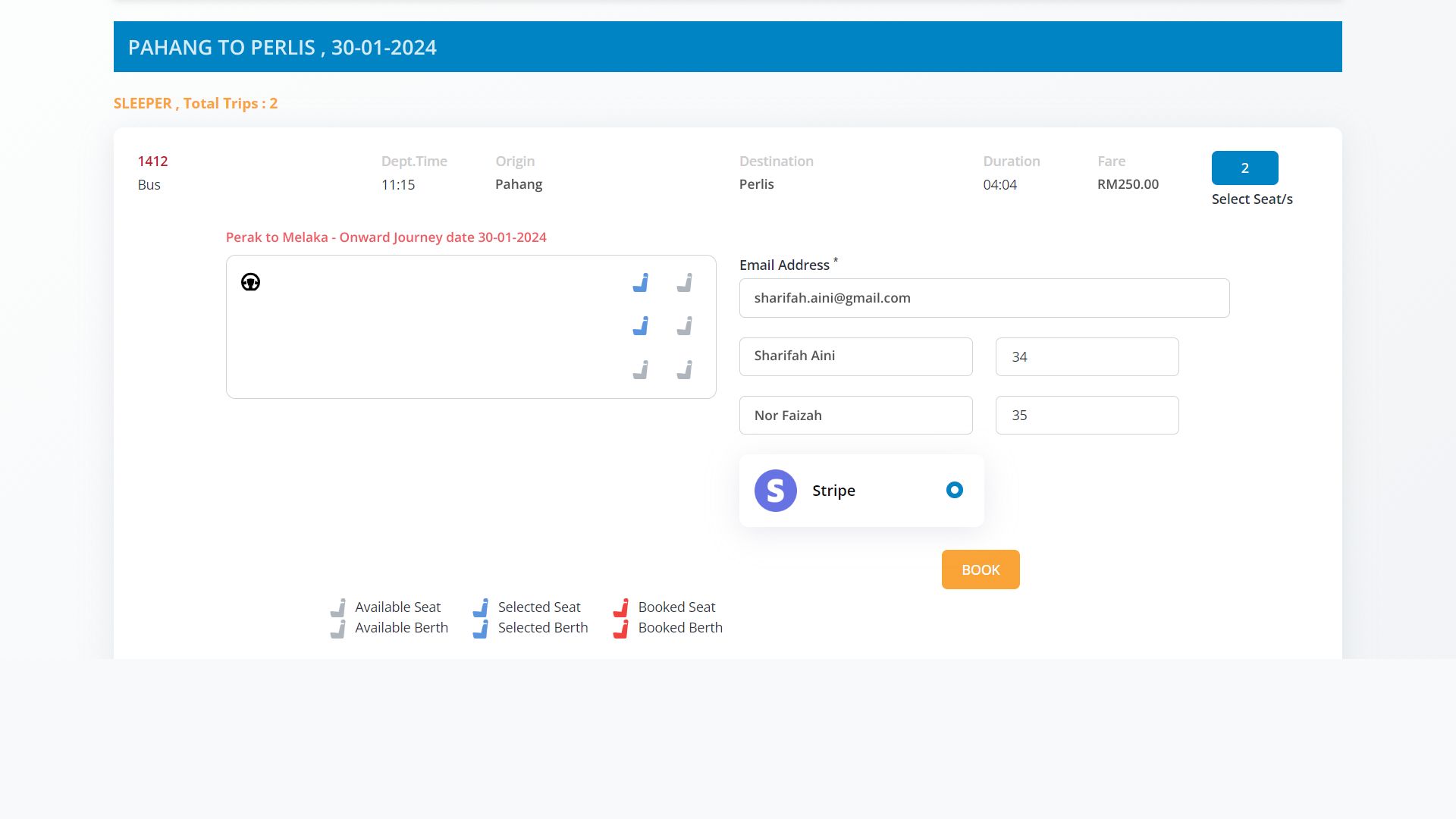Edit the Nor Faizah name field
Viewport: 1456px width, 819px height.
(855, 415)
